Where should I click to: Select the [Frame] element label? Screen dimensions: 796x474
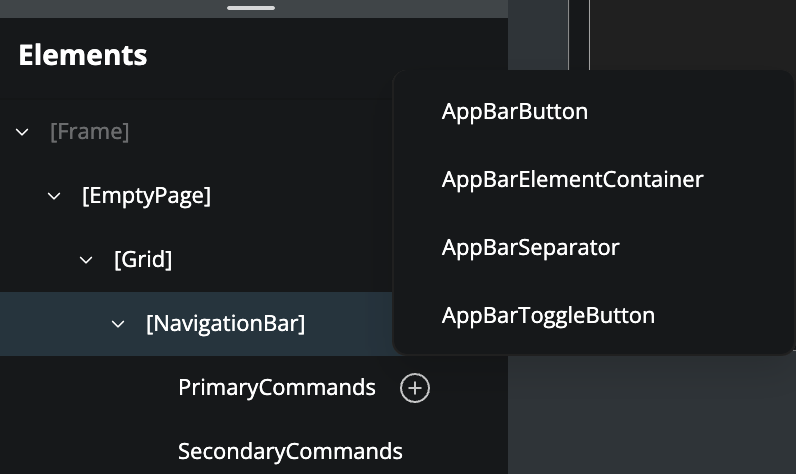pos(90,132)
